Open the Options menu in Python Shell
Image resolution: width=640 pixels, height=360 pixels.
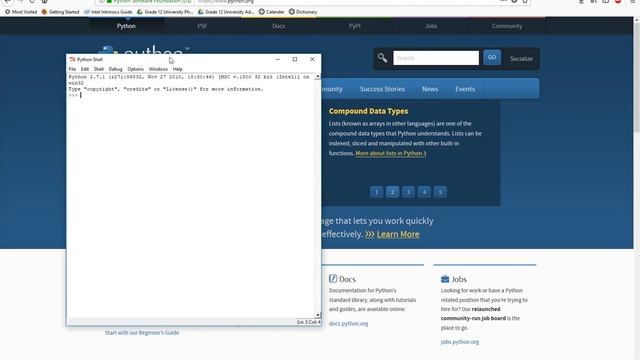click(x=136, y=69)
